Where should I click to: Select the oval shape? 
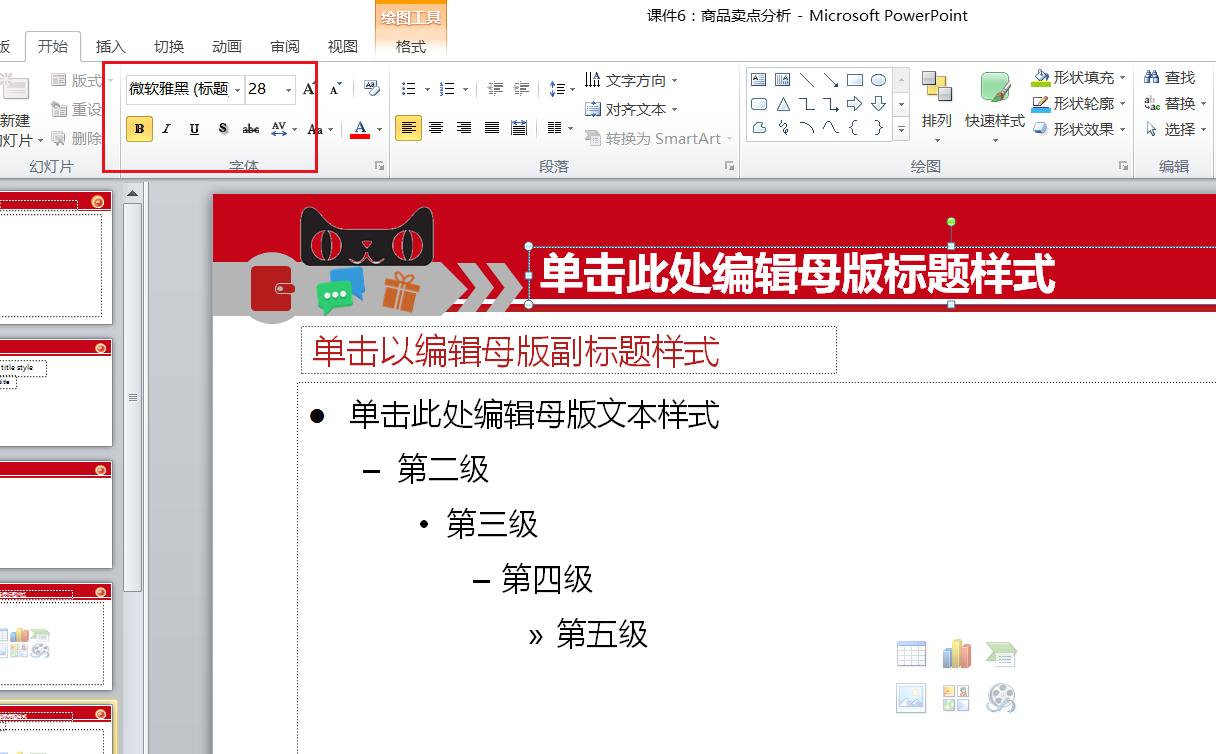878,80
